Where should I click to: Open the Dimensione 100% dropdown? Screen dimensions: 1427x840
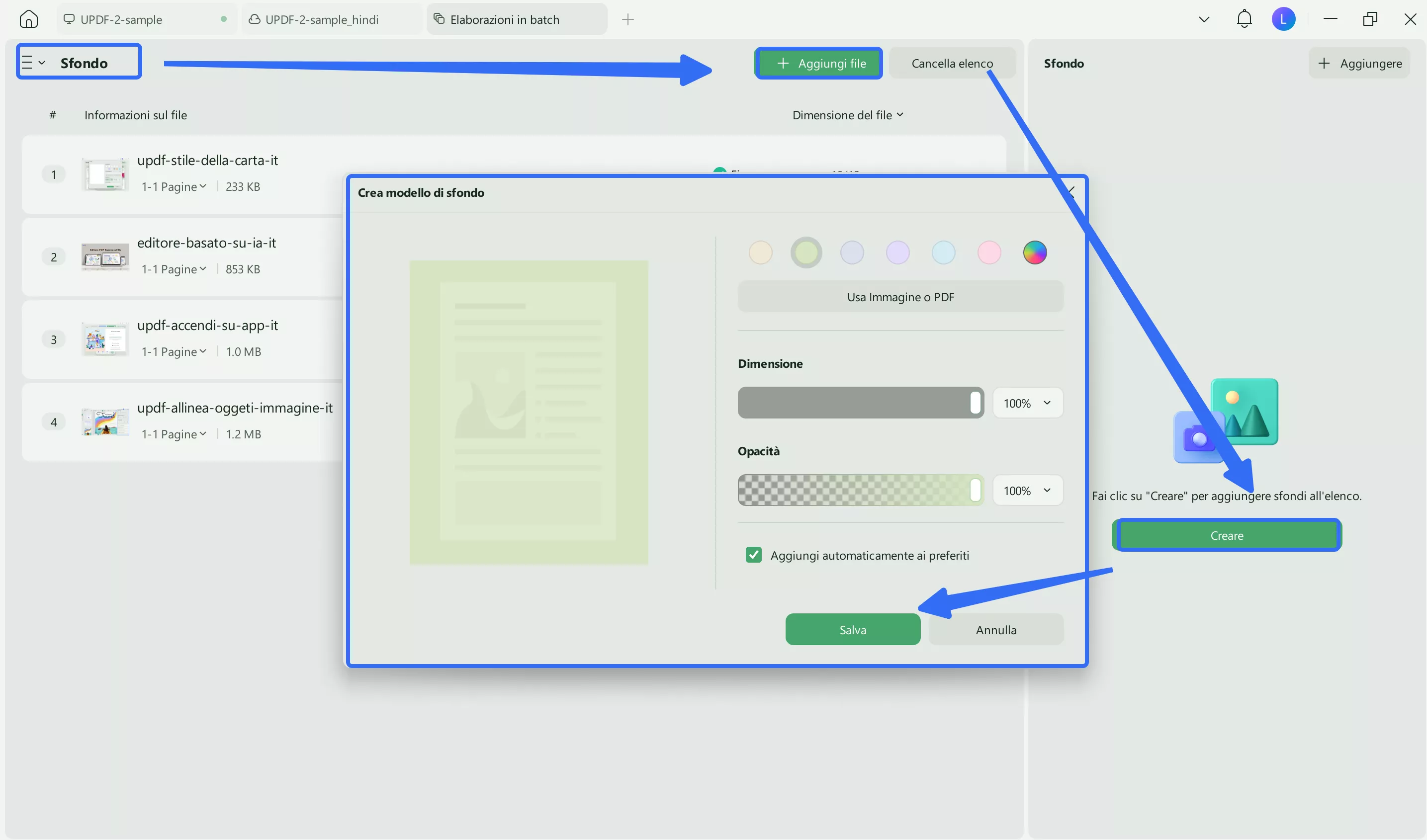(1027, 403)
